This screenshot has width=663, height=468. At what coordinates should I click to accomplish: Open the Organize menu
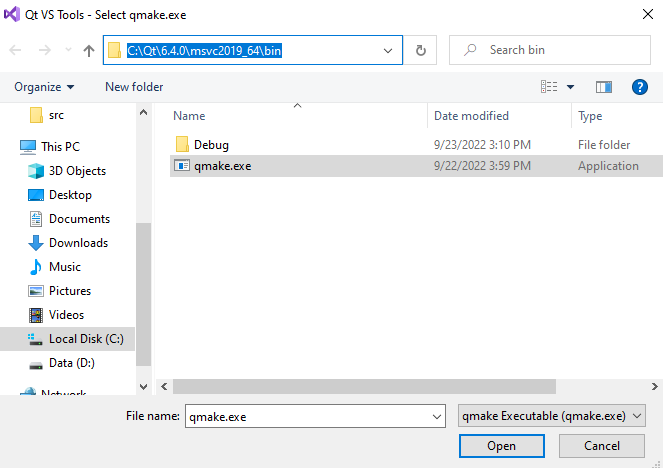coord(44,87)
